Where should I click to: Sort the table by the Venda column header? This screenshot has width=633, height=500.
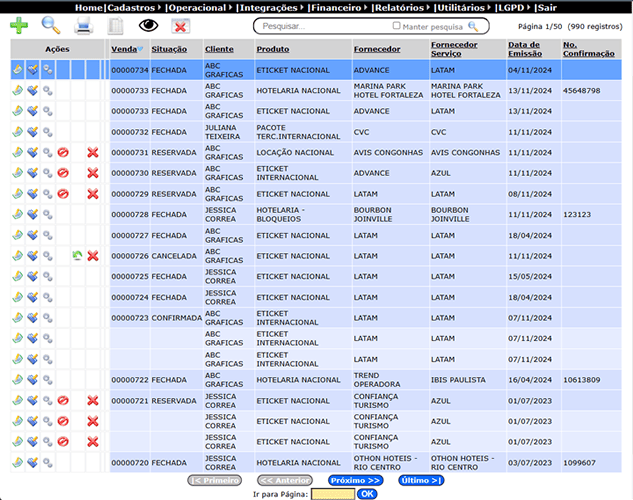(124, 49)
